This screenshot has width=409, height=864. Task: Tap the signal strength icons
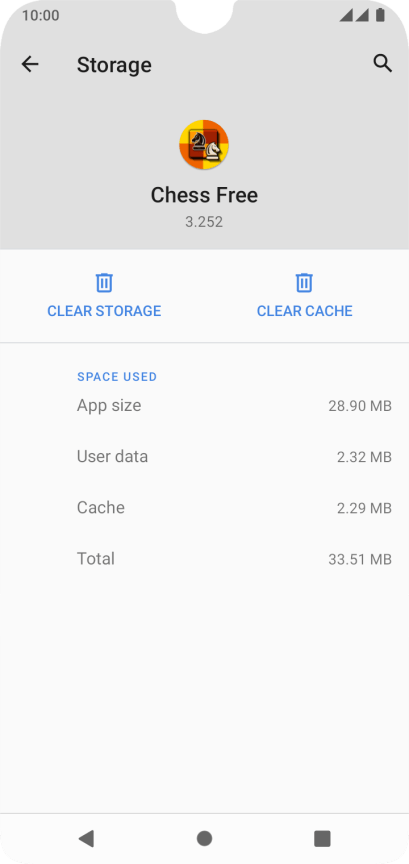point(354,15)
